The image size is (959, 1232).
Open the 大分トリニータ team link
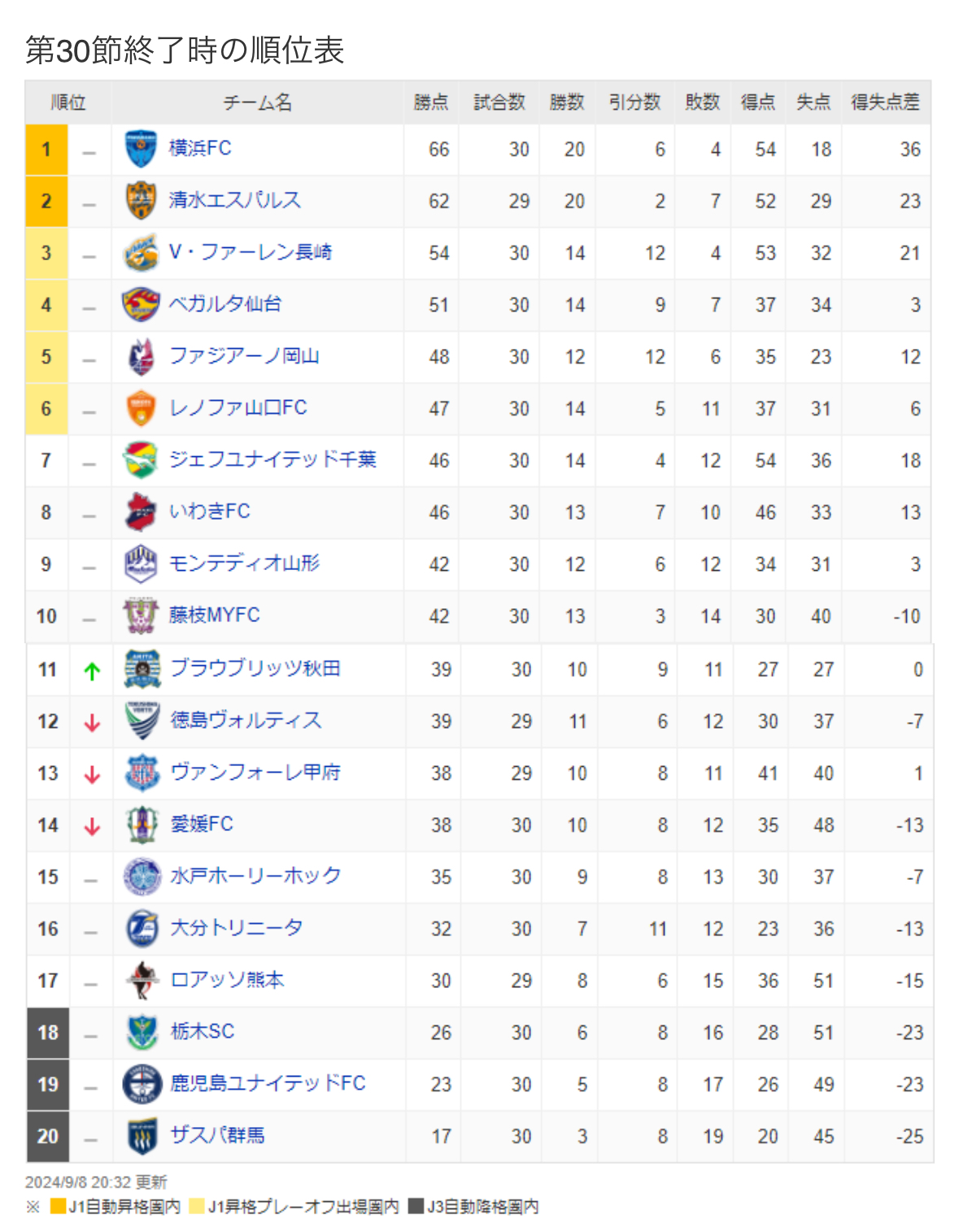point(237,927)
